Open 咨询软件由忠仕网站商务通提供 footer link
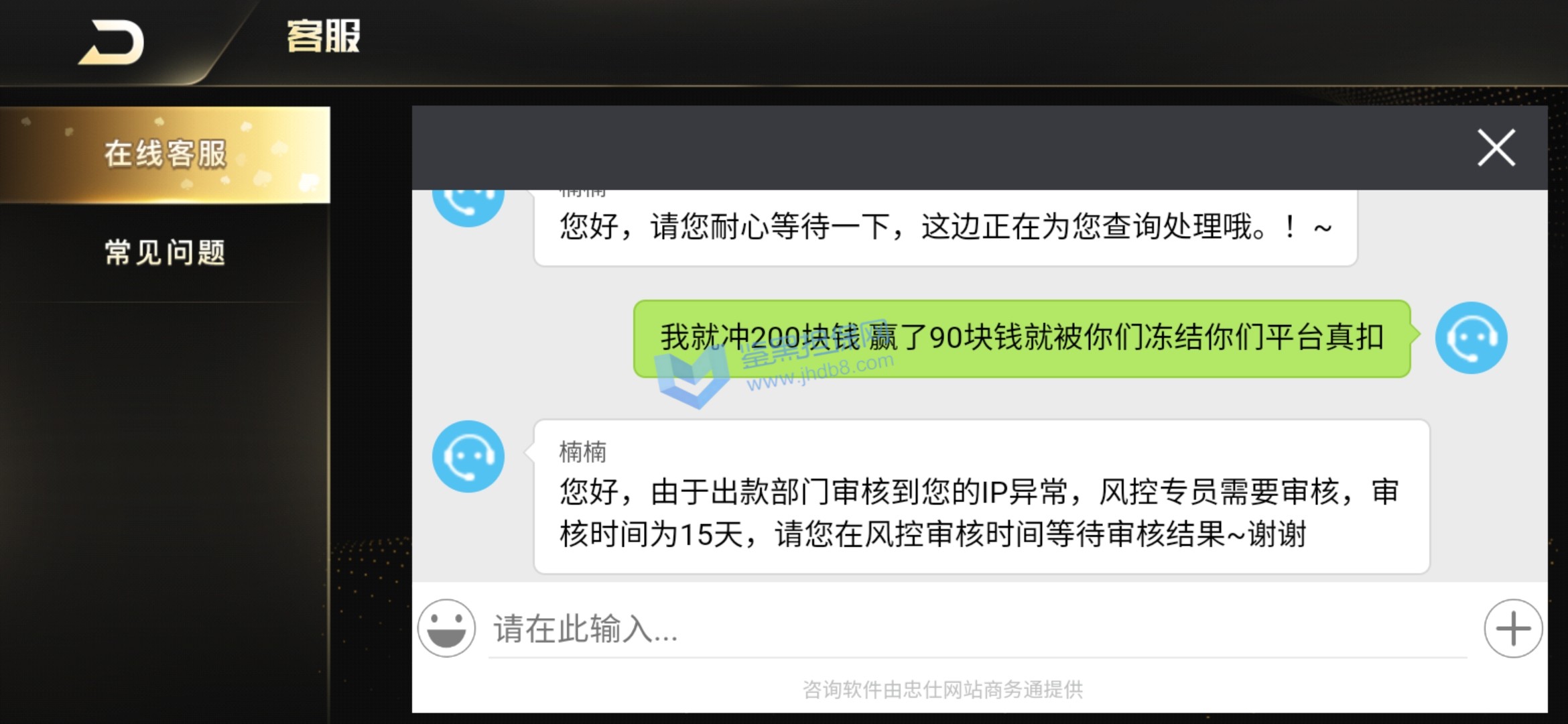The height and width of the screenshot is (724, 1568). click(x=942, y=689)
